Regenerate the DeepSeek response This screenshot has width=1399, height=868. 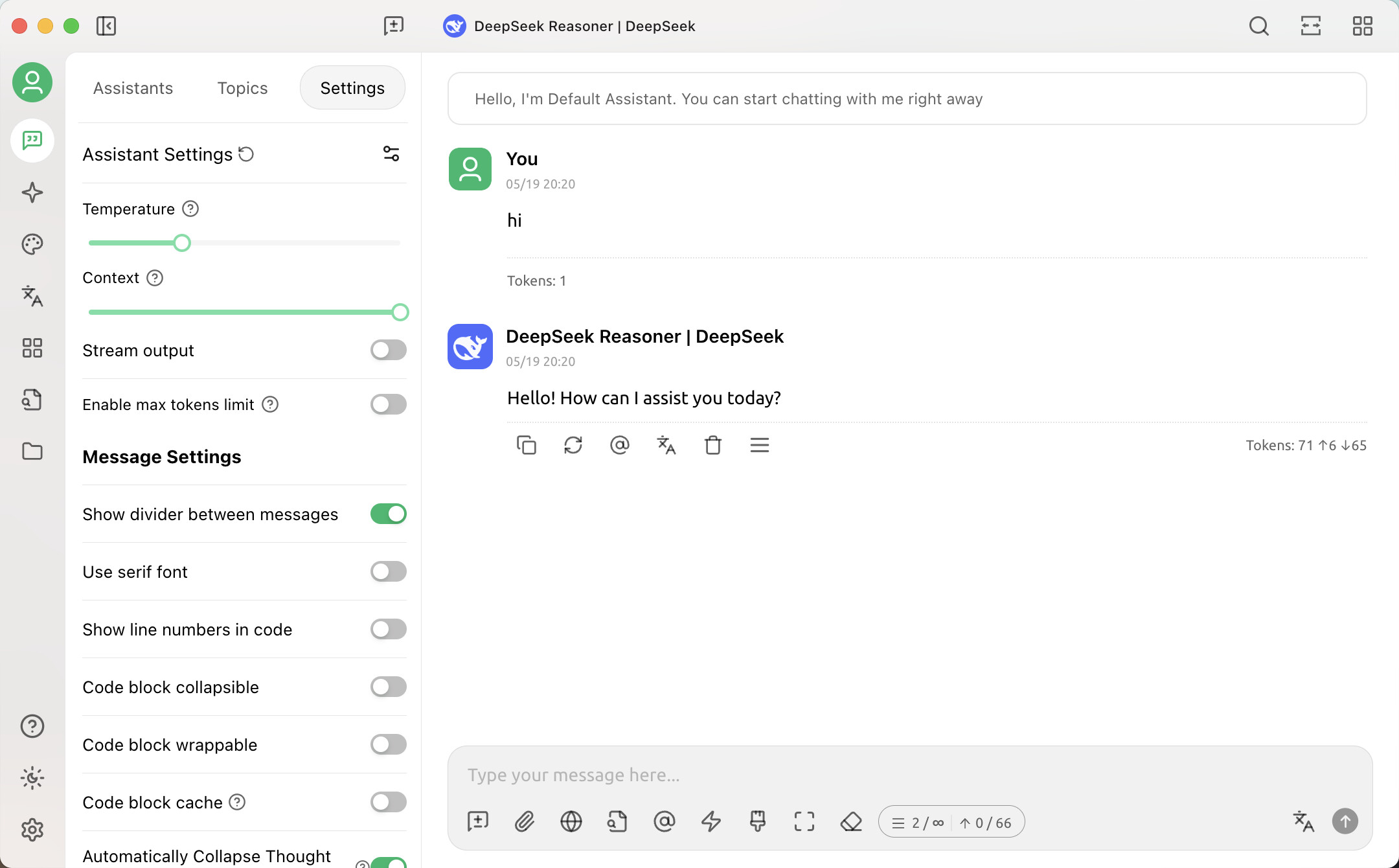pos(573,445)
